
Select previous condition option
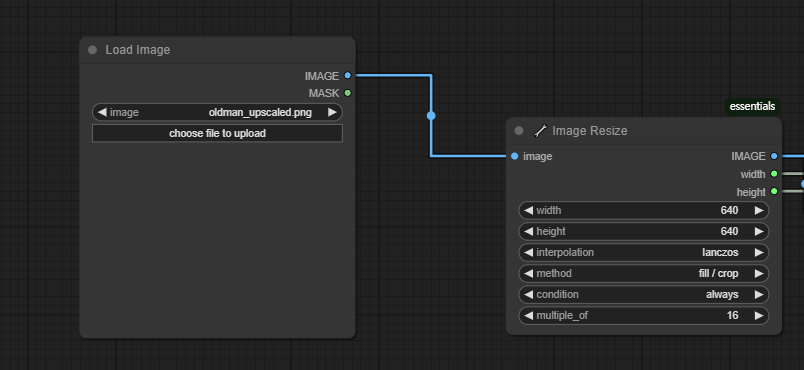[529, 295]
